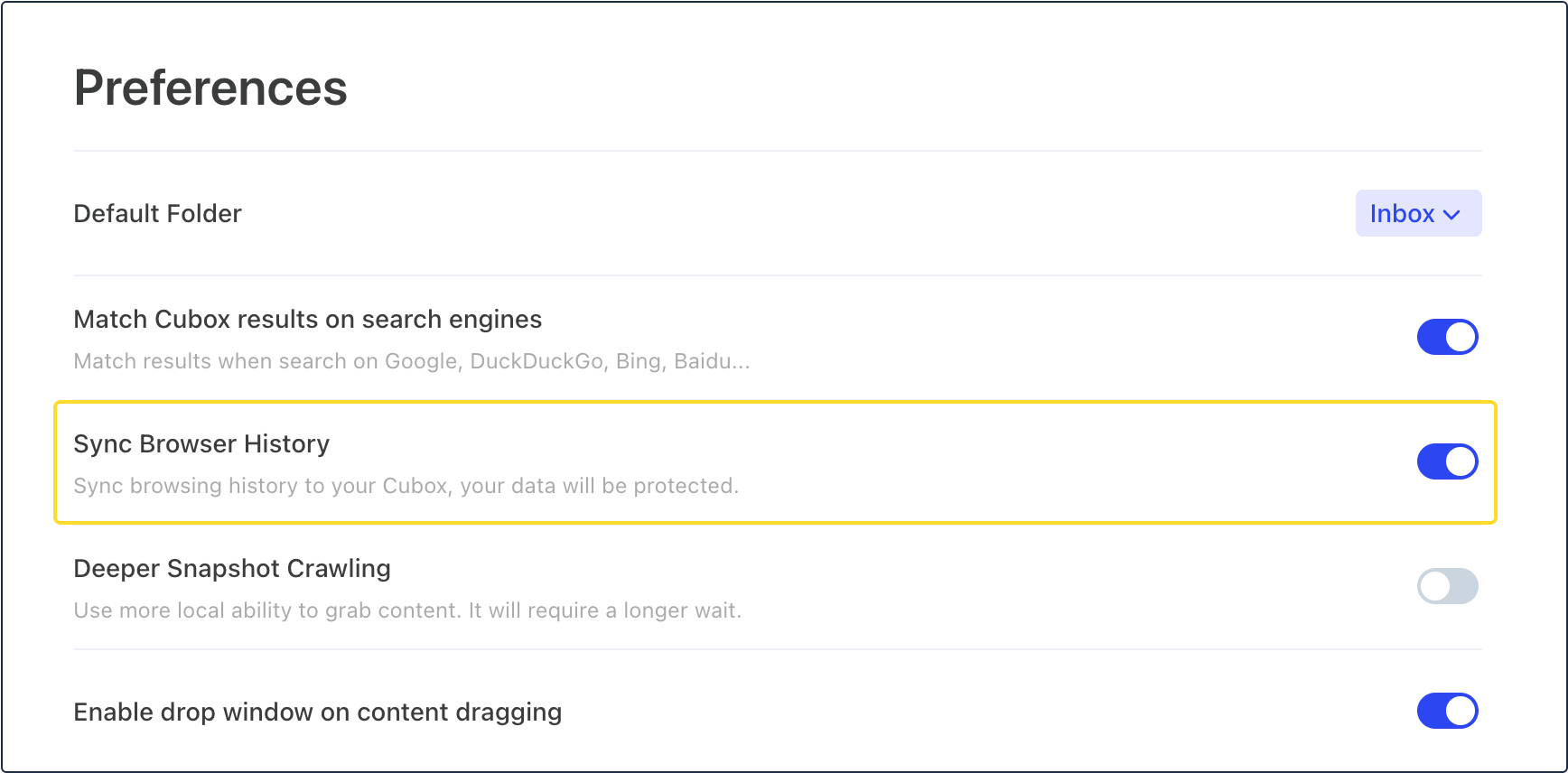The width and height of the screenshot is (1568, 773).
Task: Select the Inbox text in folder selector
Action: point(1402,213)
